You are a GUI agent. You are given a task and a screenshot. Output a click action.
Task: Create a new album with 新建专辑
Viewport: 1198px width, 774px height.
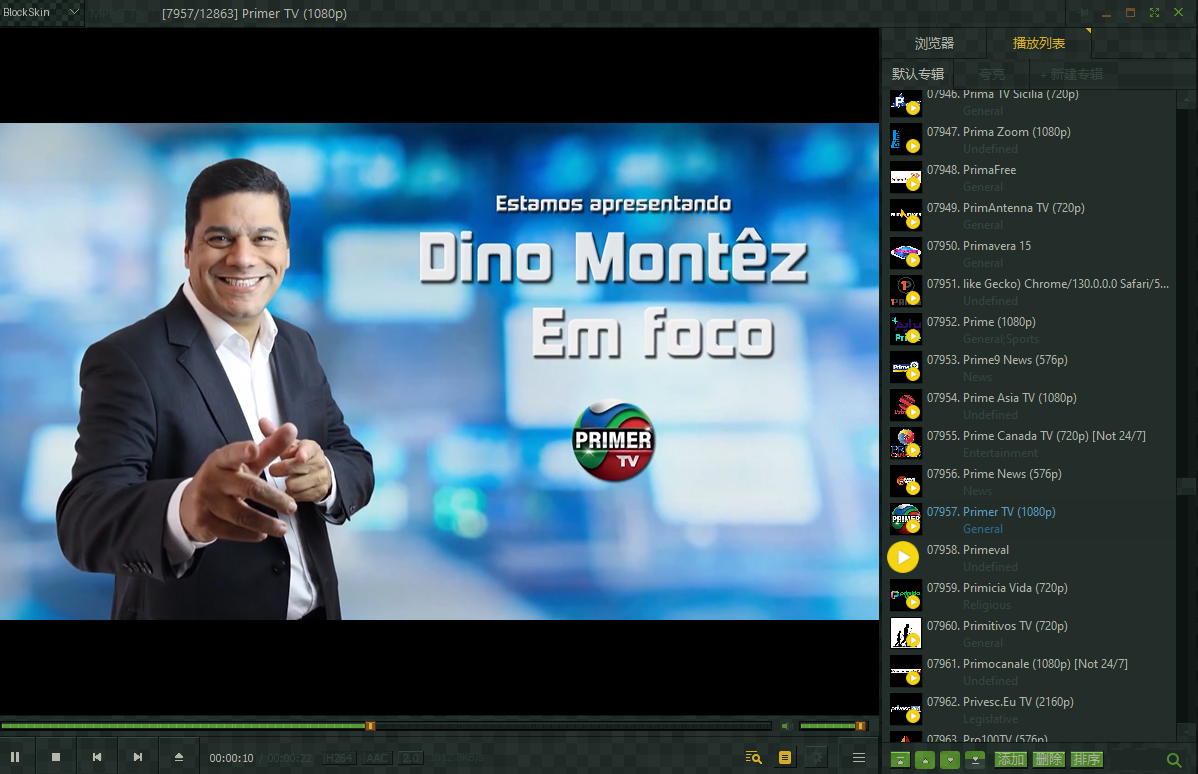tap(1071, 74)
